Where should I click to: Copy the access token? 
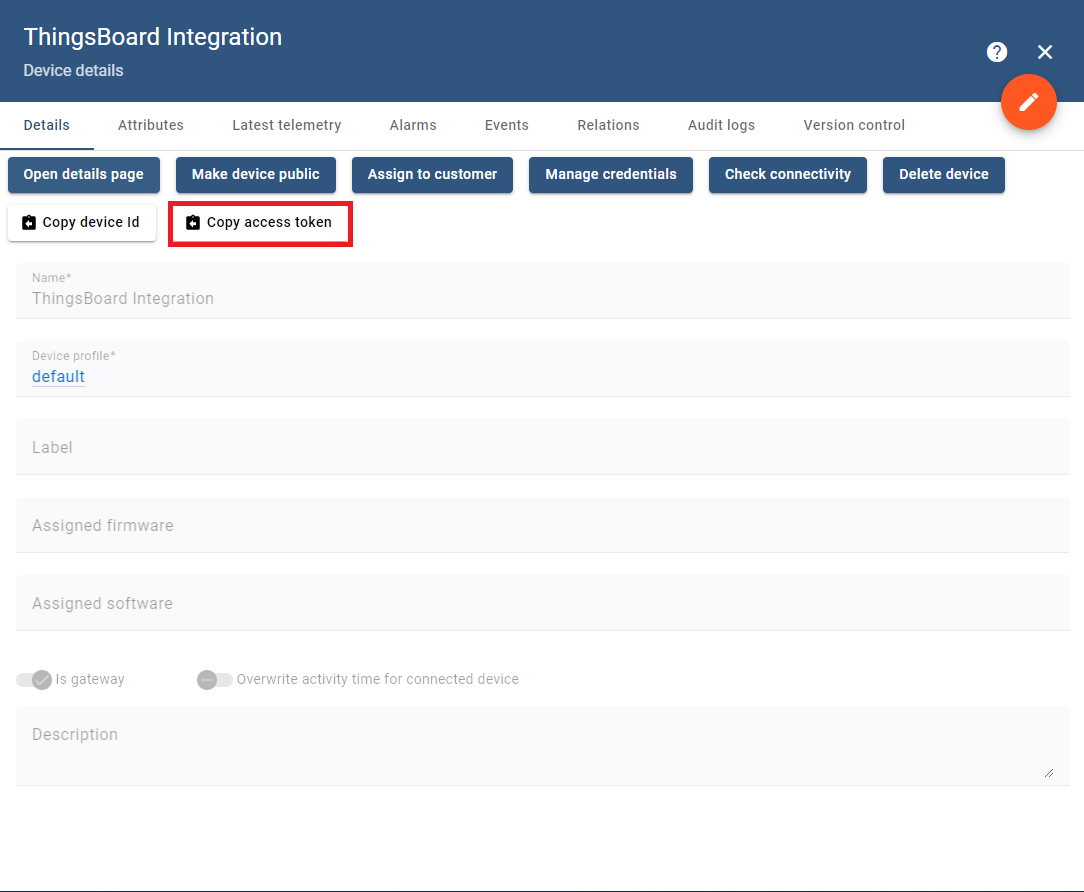point(260,222)
